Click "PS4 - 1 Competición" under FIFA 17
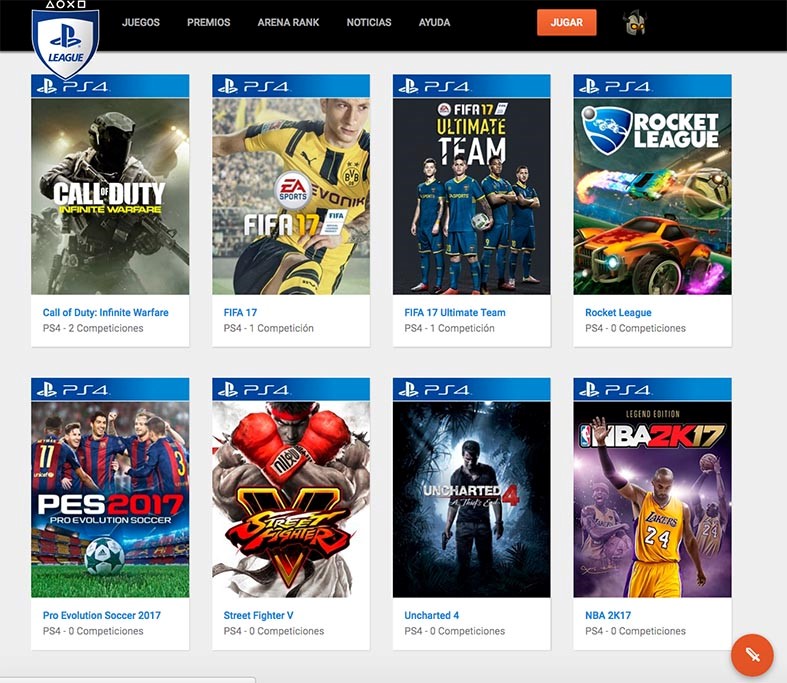The image size is (787, 683). pos(269,328)
